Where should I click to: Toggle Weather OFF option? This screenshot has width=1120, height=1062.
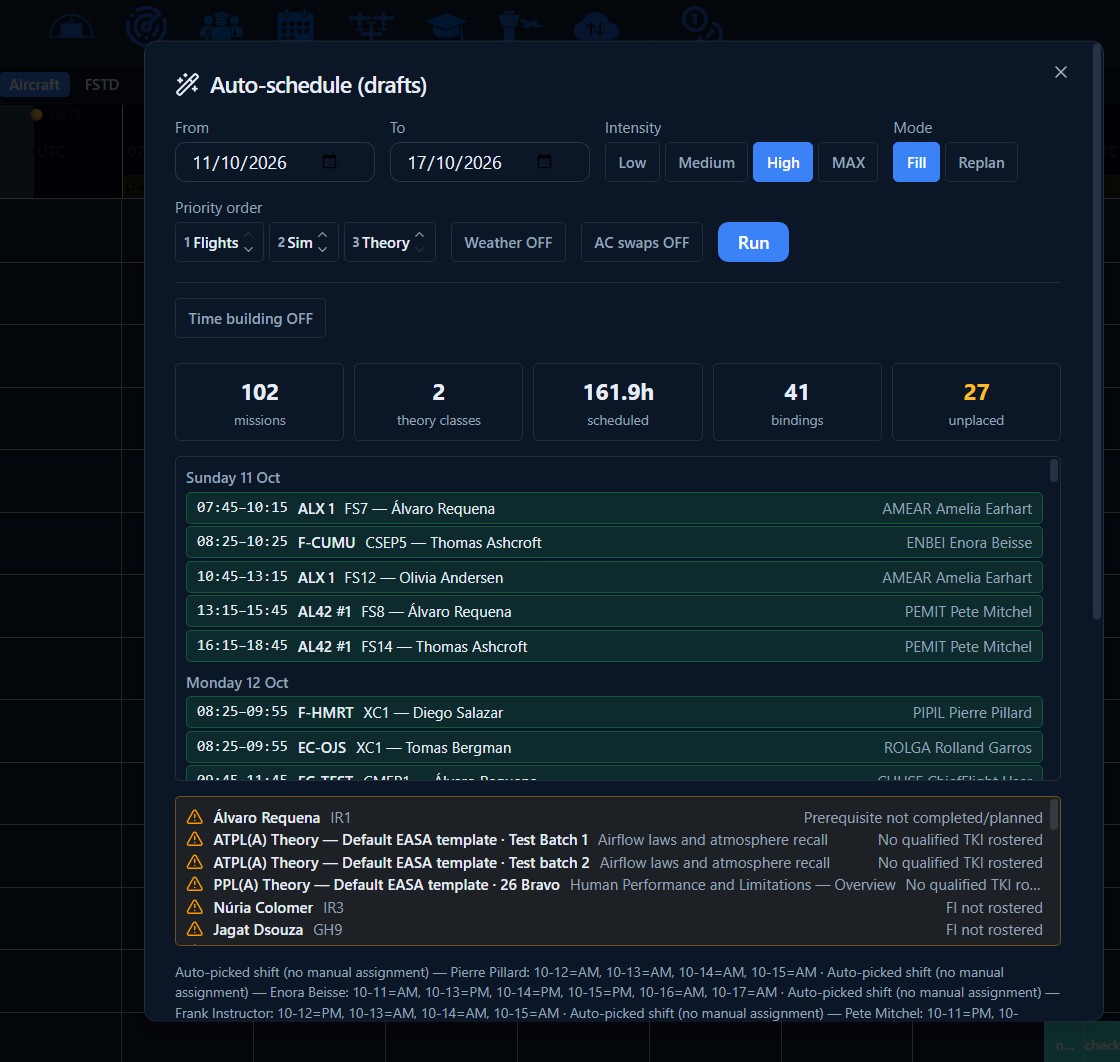(x=508, y=242)
